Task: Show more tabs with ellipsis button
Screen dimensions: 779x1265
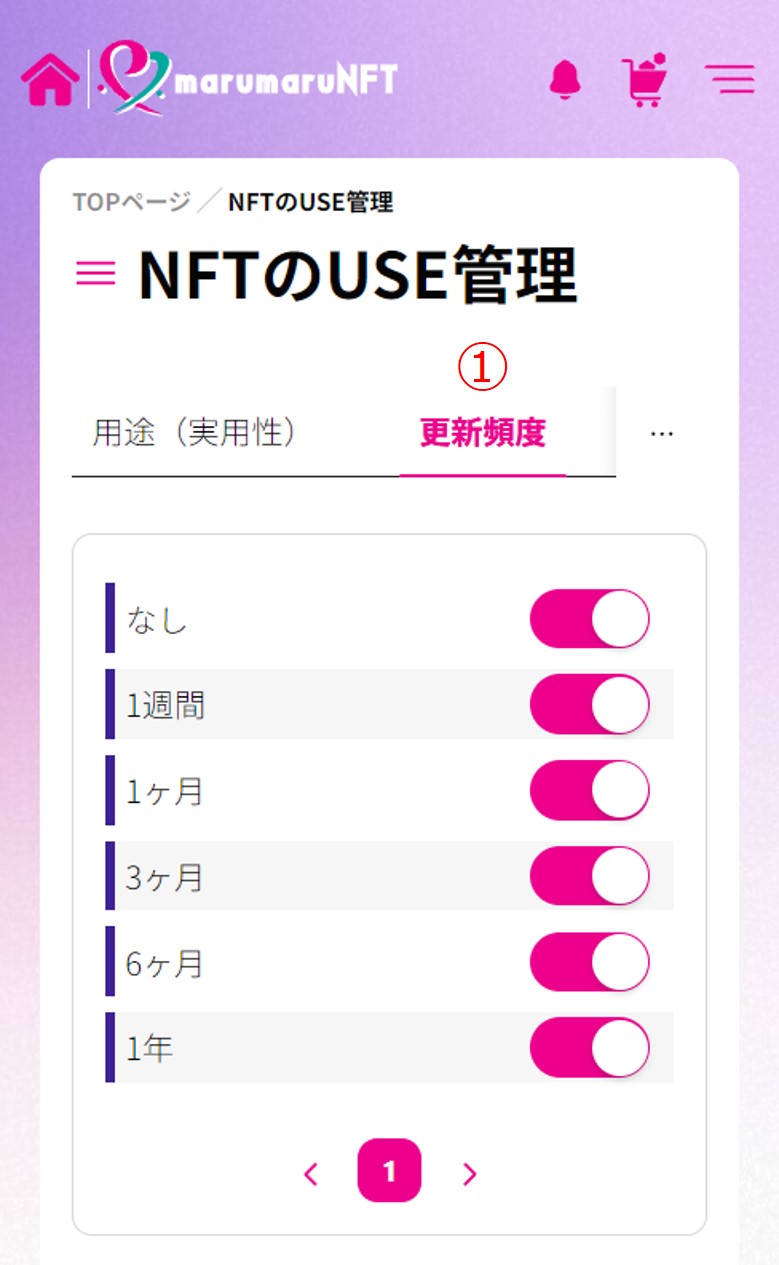Action: coord(661,433)
